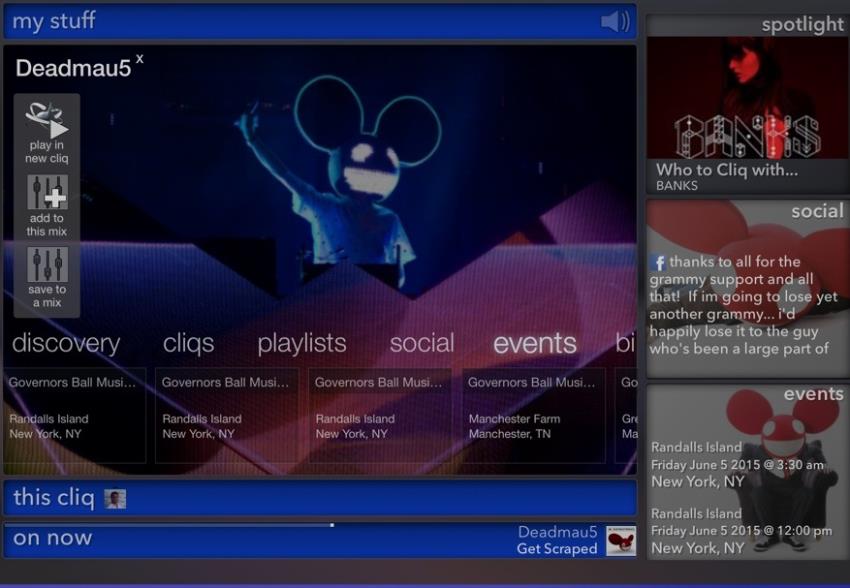Select the events tab
Screen dimensions: 850x588
click(x=535, y=343)
